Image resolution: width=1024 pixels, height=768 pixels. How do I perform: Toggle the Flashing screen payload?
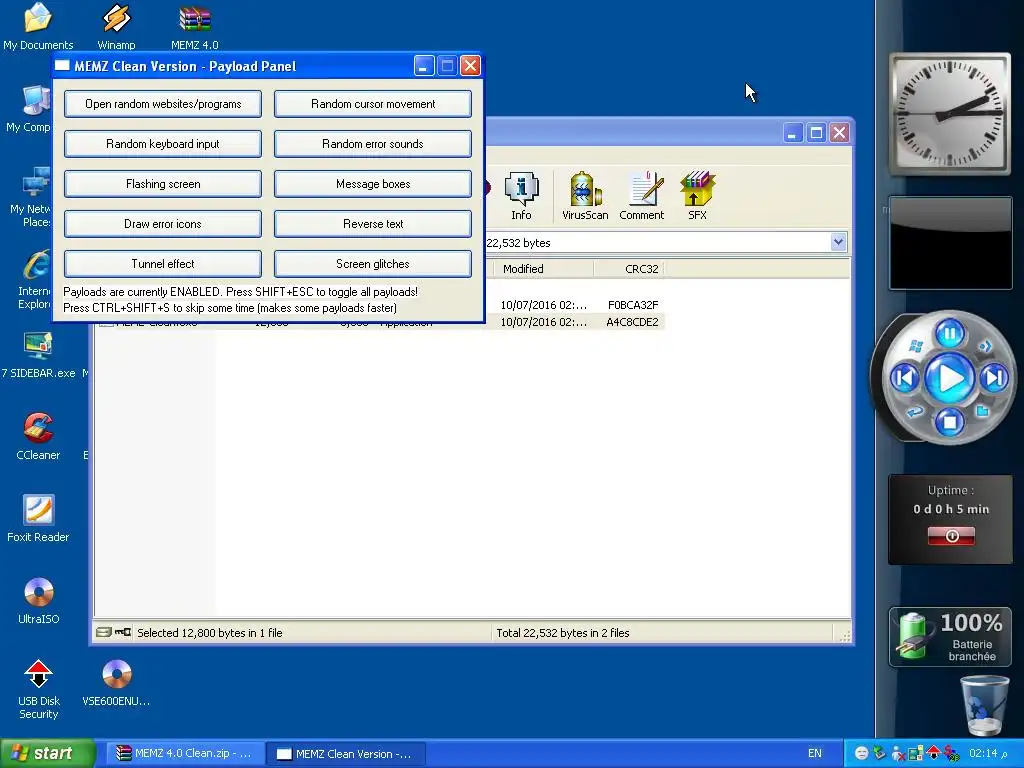point(163,184)
